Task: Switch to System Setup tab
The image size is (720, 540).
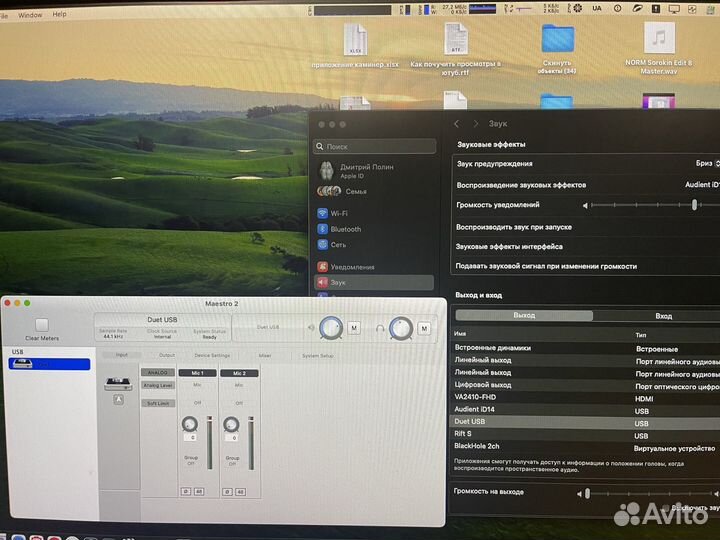Action: (318, 356)
